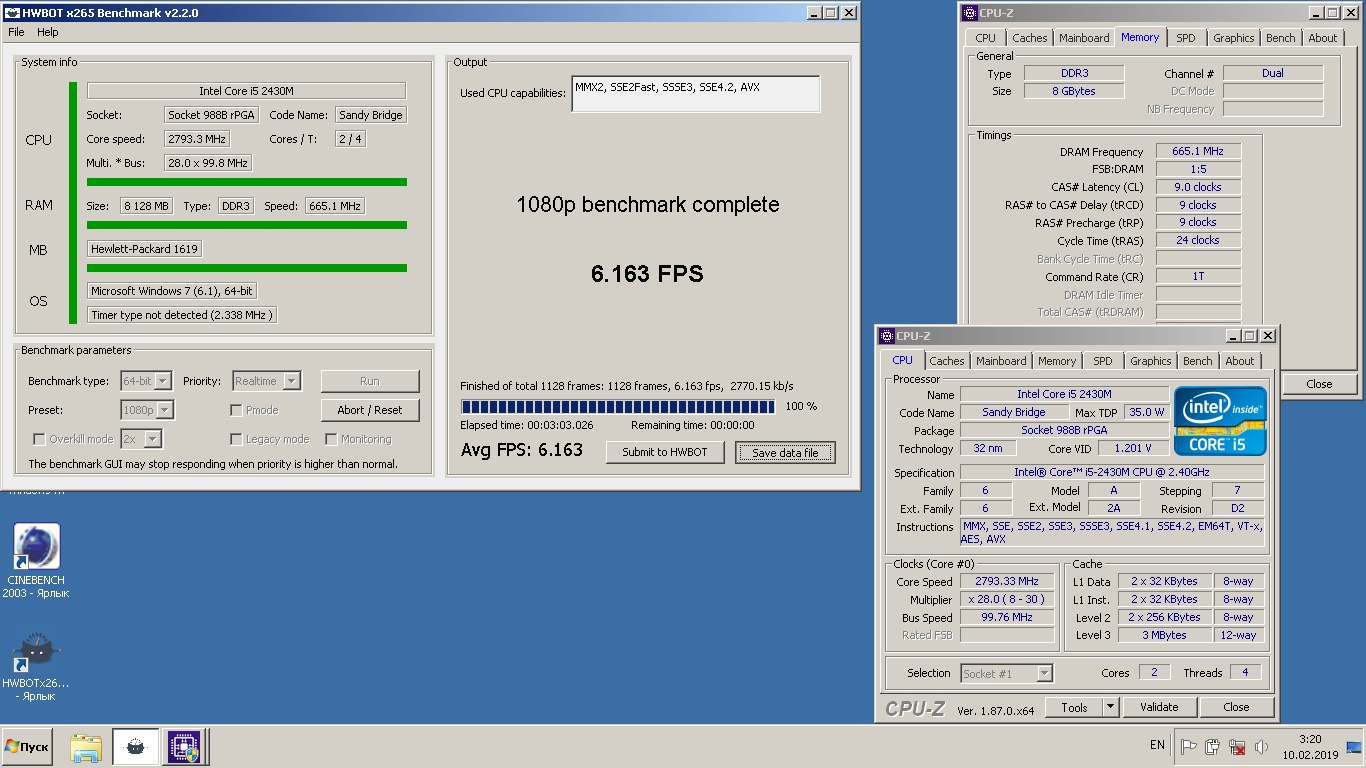The image size is (1366, 768).
Task: Select Mainboard tab in back CPU-Z window
Action: [x=1084, y=38]
